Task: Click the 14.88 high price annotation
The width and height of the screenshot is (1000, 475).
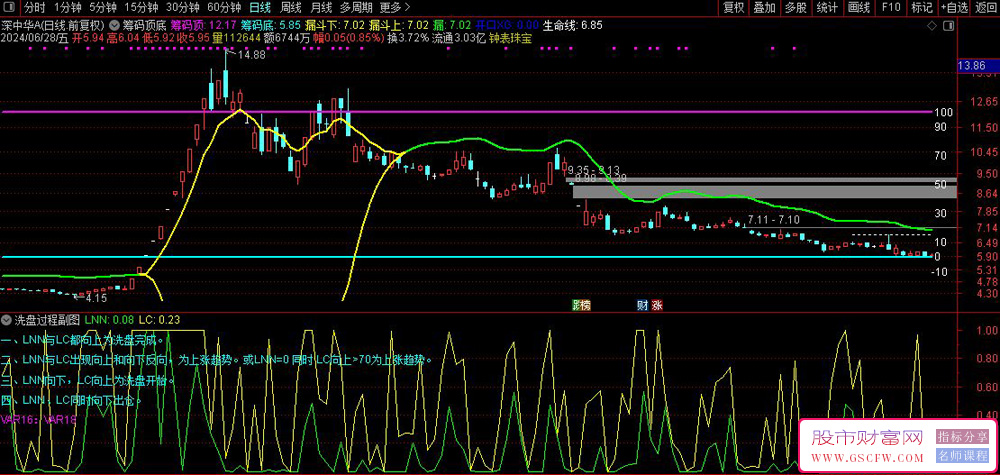Action: [x=251, y=55]
